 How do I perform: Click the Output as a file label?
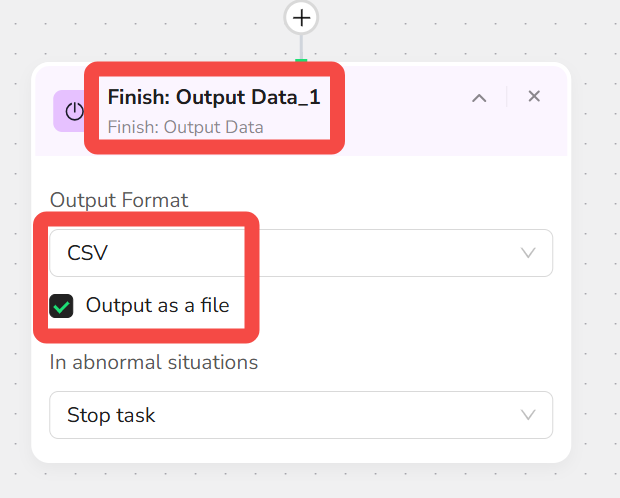tap(157, 305)
